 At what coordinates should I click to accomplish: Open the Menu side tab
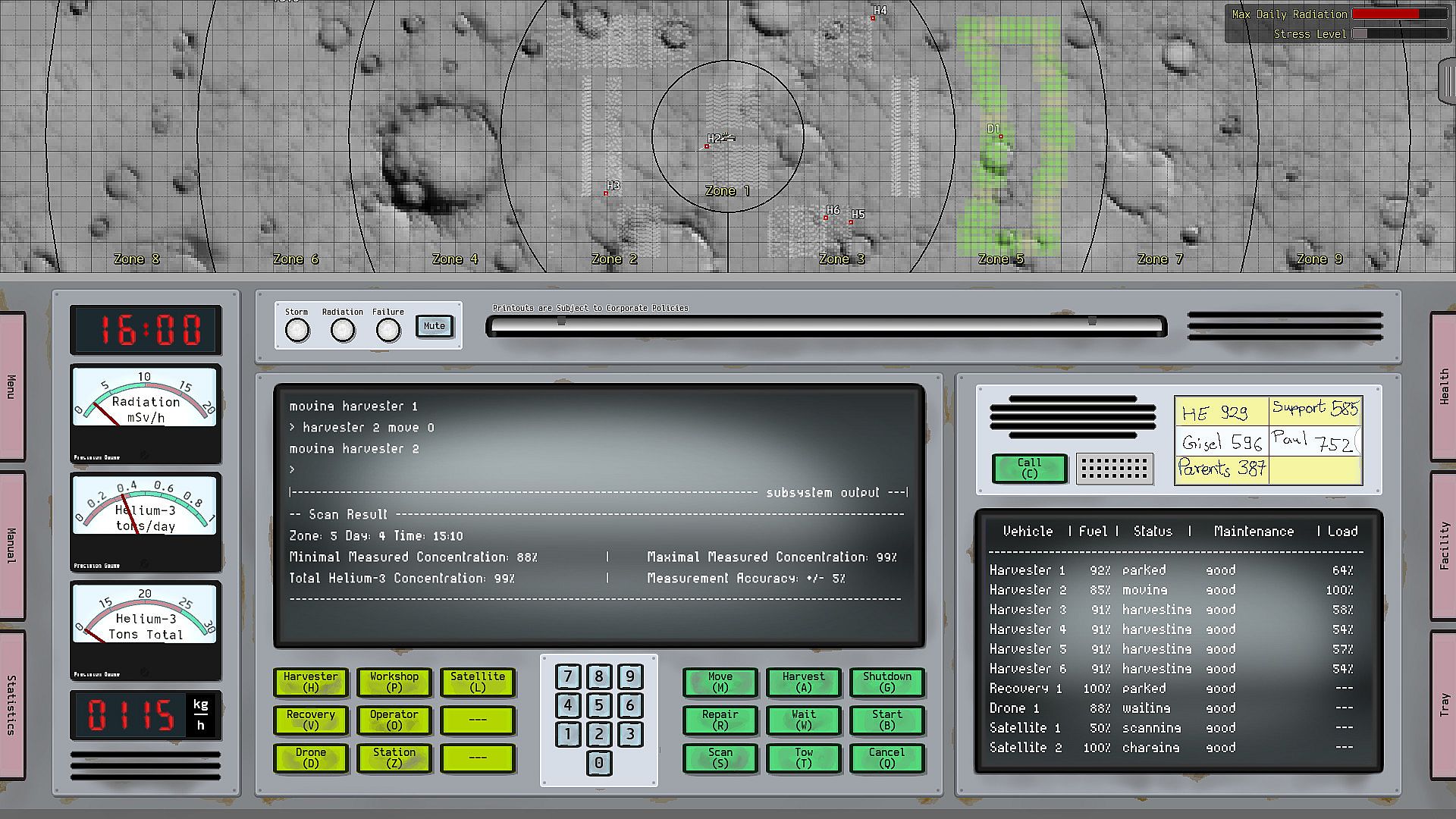click(x=11, y=387)
